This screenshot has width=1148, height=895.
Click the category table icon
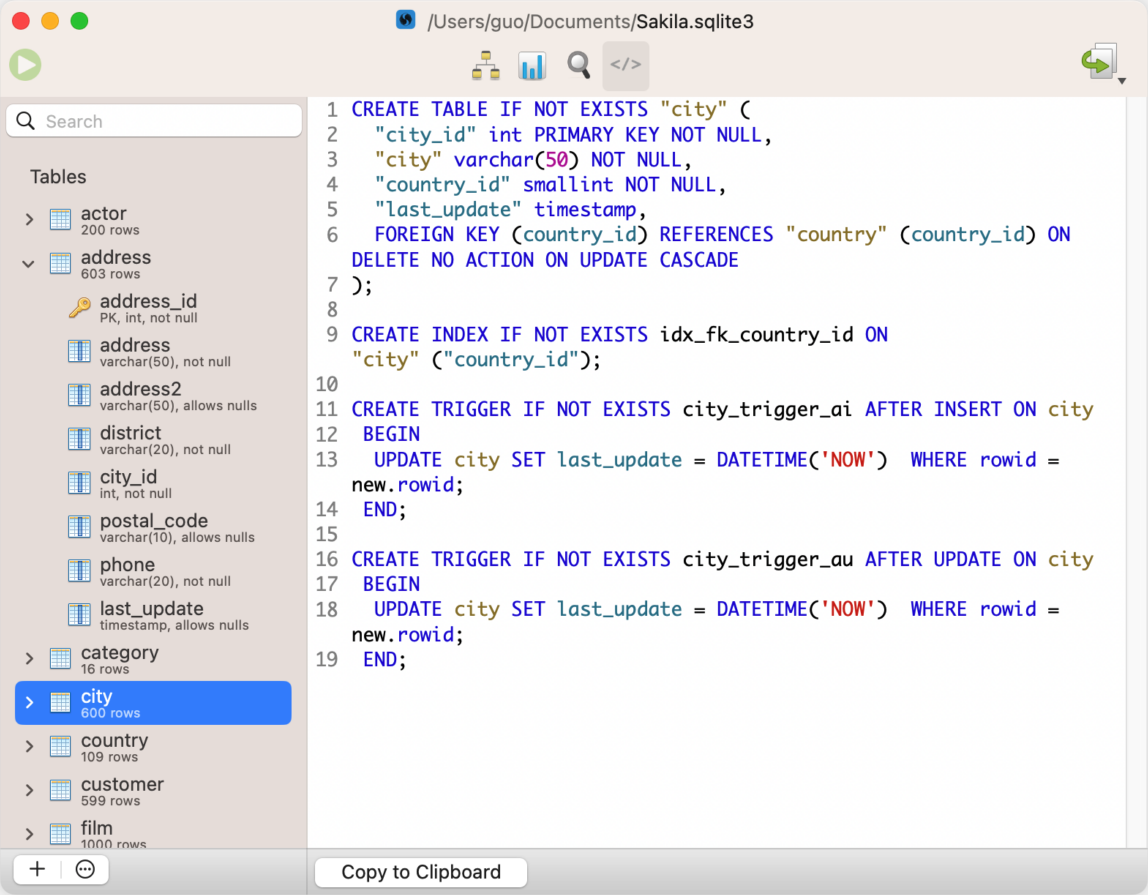pos(60,659)
